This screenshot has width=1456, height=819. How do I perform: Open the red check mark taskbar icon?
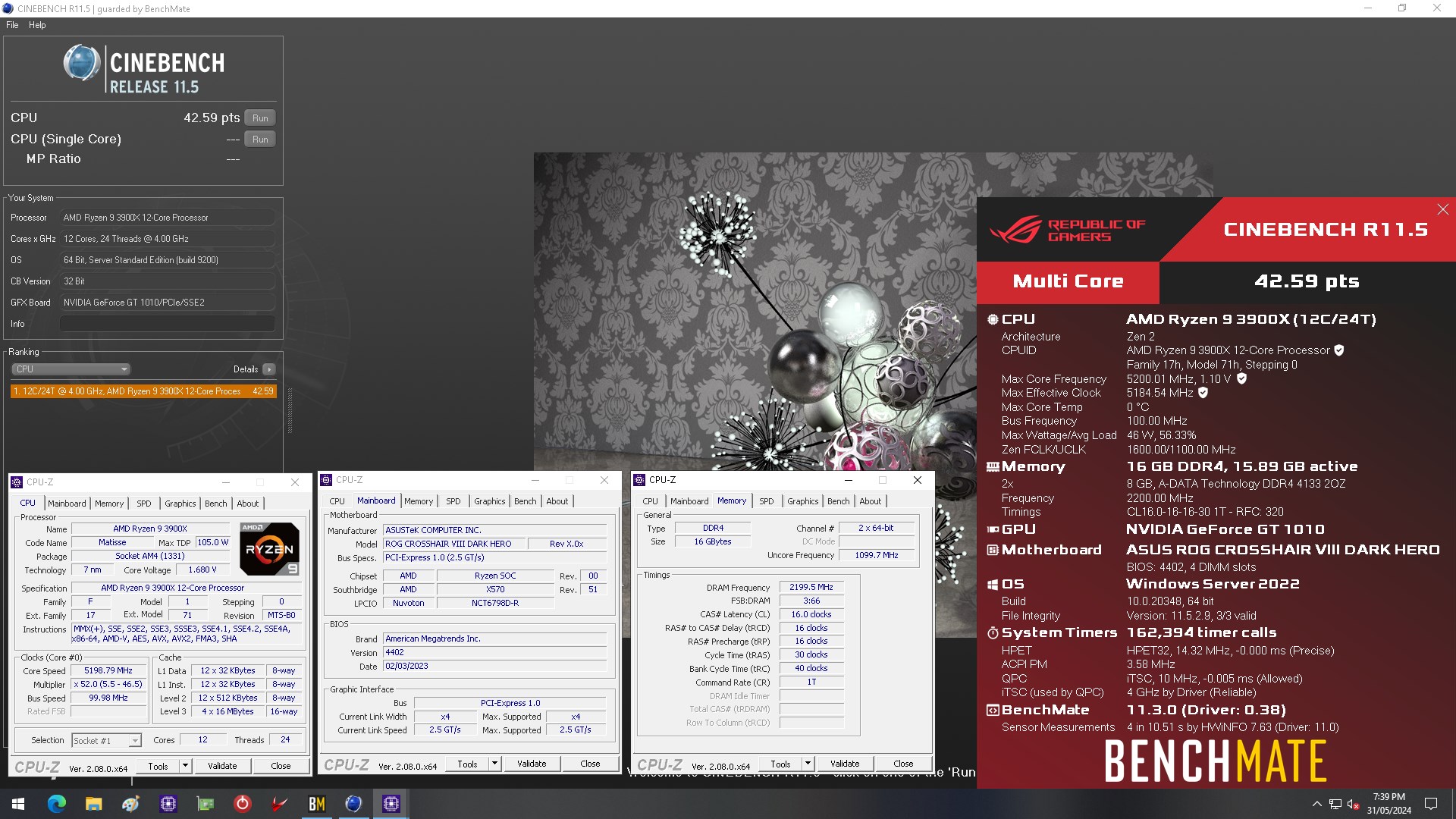[280, 804]
